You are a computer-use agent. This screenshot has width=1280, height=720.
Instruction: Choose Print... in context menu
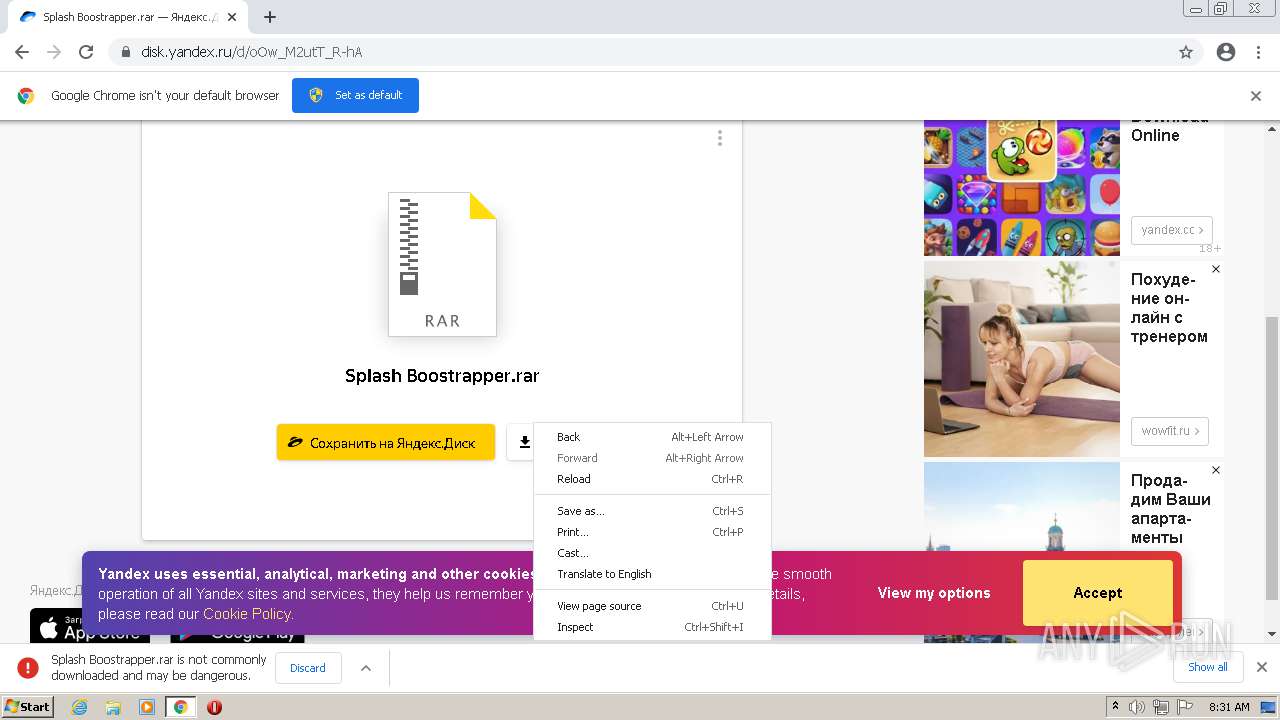click(652, 532)
